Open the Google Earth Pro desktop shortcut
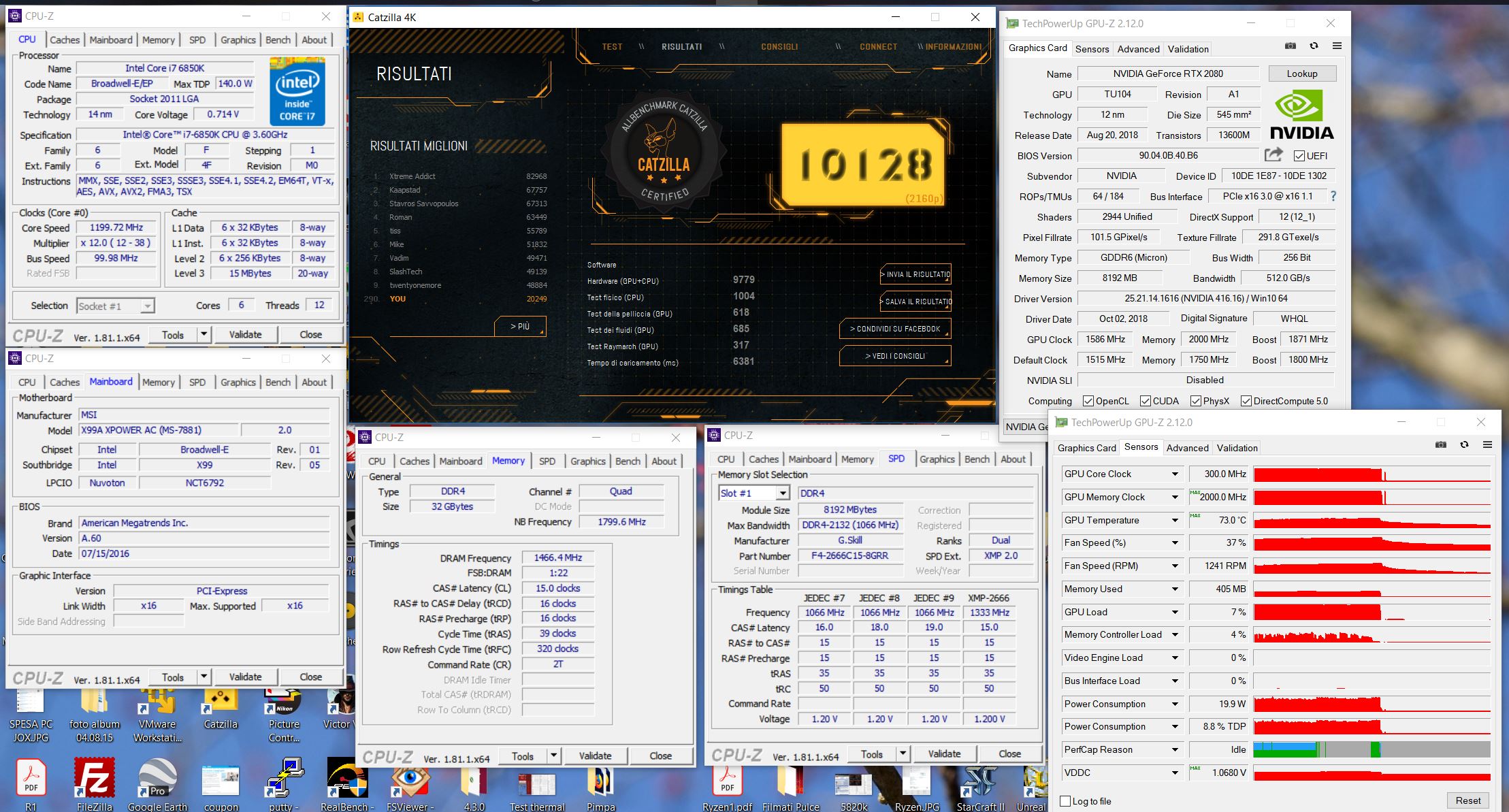Screen dimensions: 1509x812 click(x=157, y=784)
